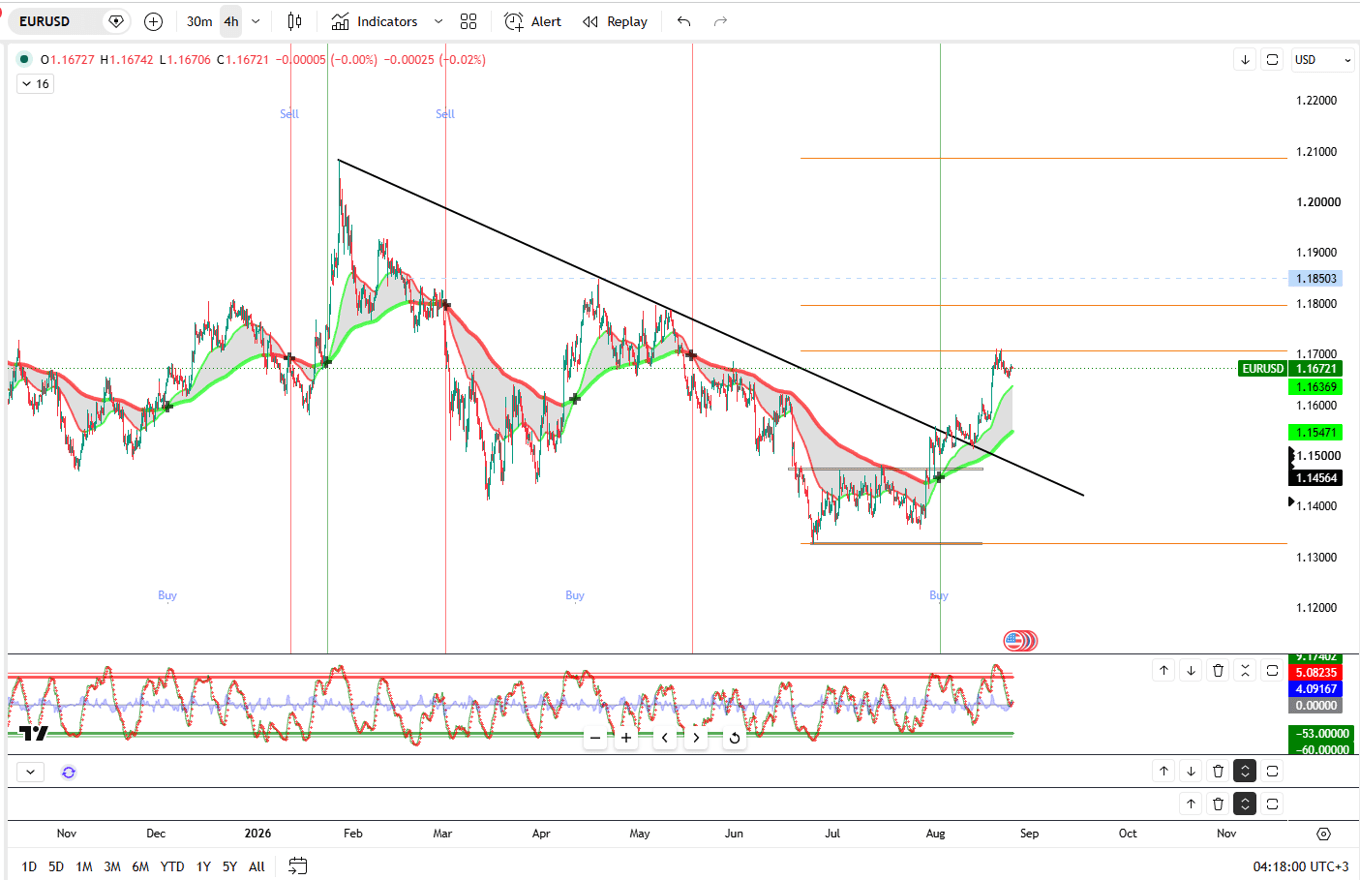Screen dimensions: 1360x880
Task: Collapse the oscillator pane
Action: (1245, 670)
